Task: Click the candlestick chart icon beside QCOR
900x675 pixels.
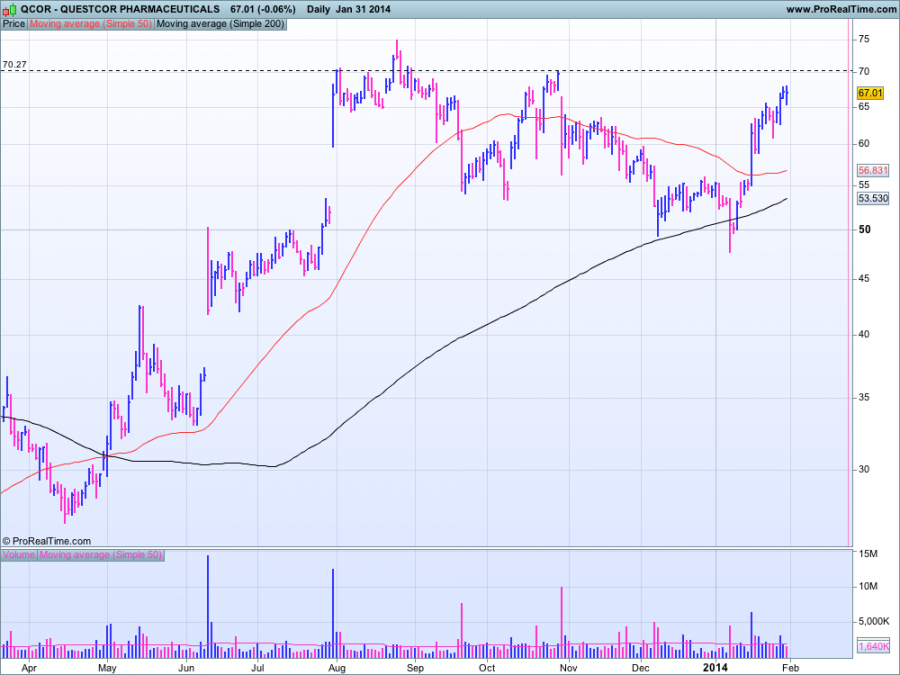Action: pyautogui.click(x=9, y=9)
